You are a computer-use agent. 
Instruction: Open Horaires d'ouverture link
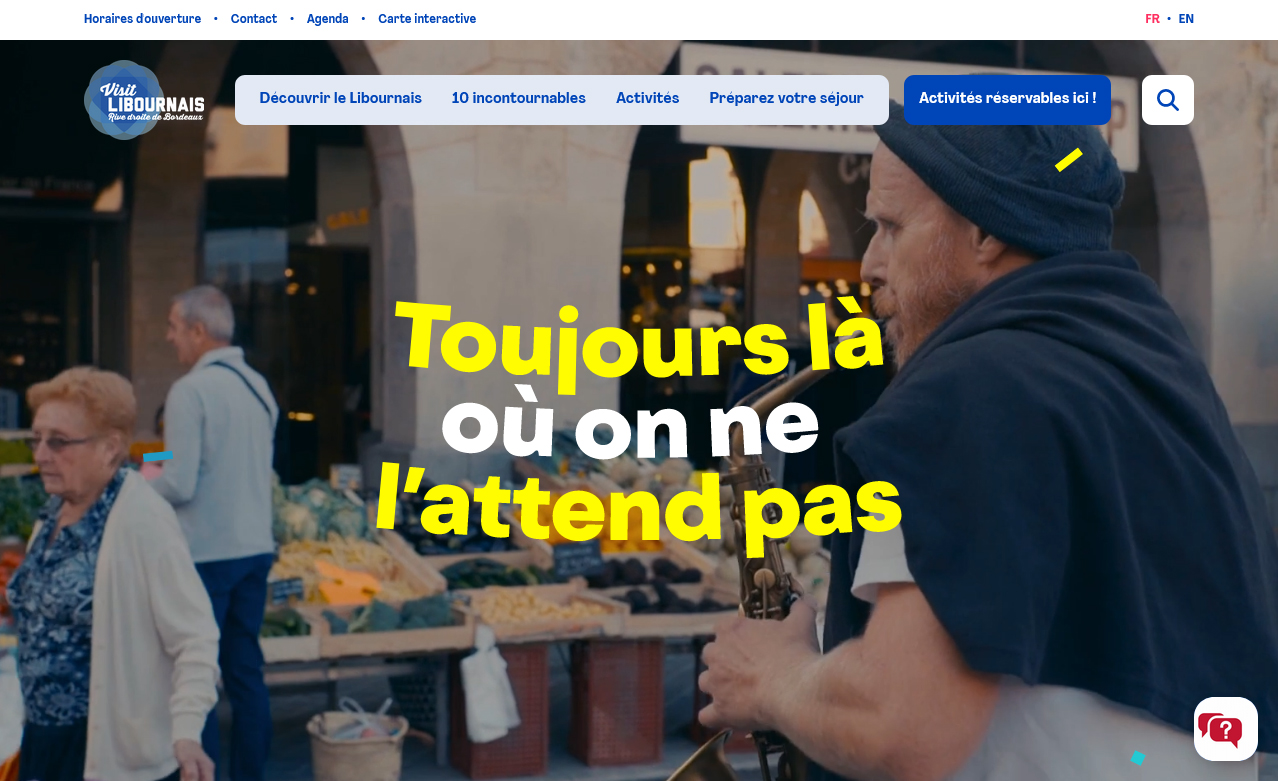142,19
